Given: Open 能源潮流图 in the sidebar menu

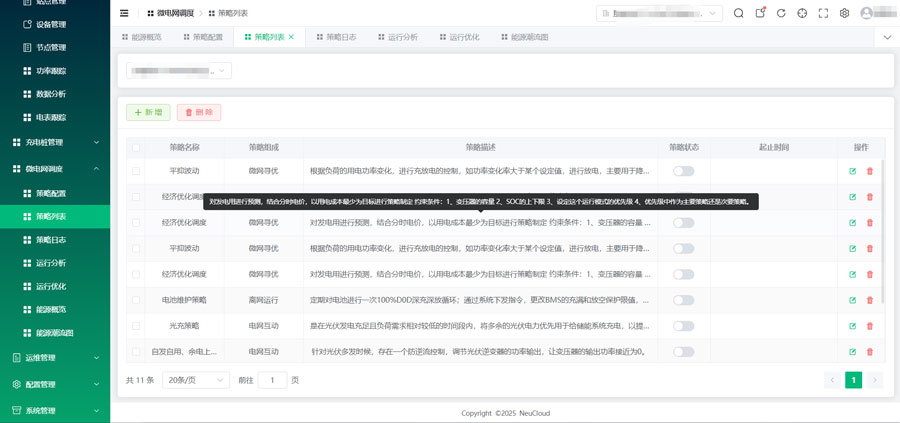Looking at the screenshot, I should pos(55,333).
